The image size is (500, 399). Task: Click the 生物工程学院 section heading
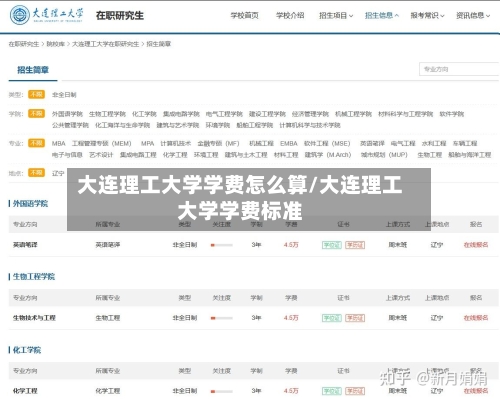tap(34, 277)
